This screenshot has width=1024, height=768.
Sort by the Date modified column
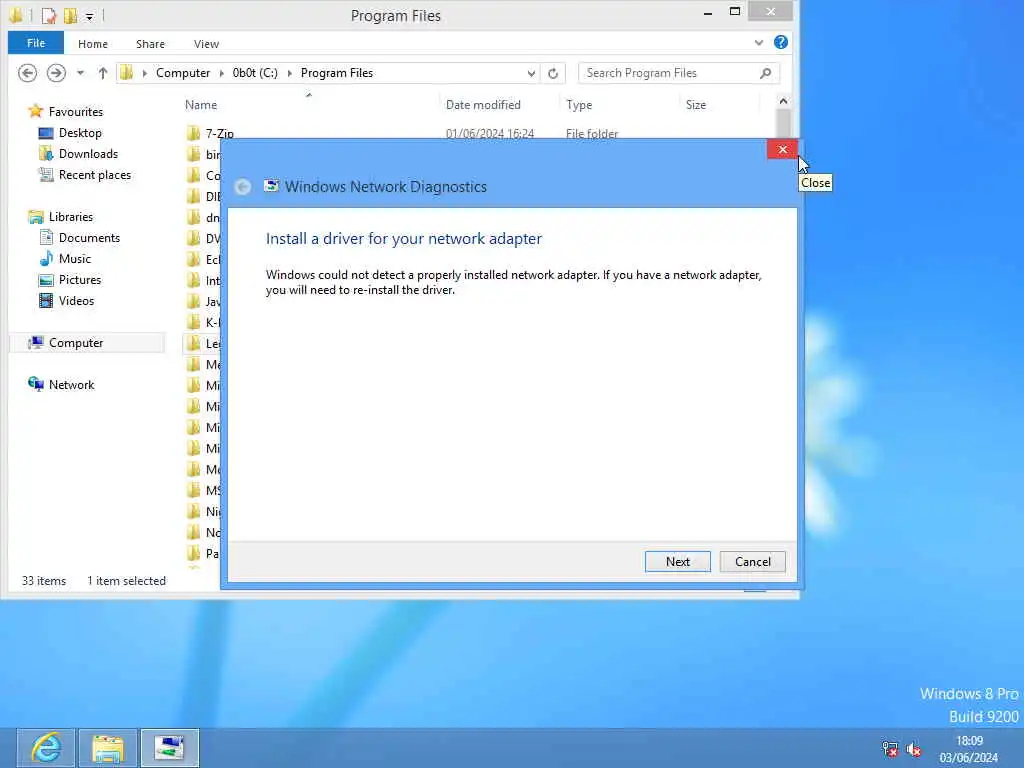[x=483, y=104]
